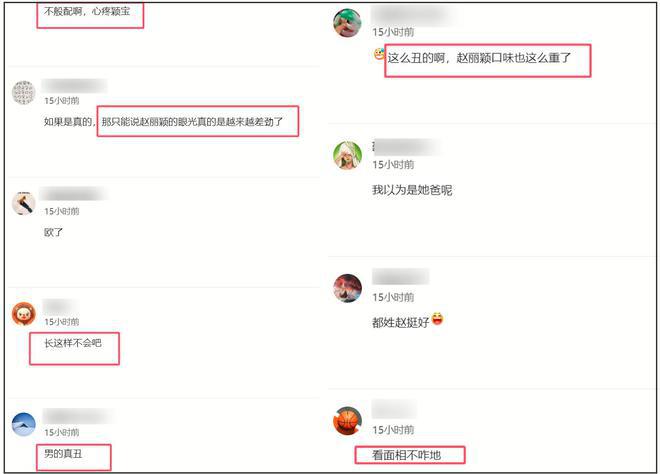Click the comment 长这样不会吧
The width and height of the screenshot is (660, 474).
pos(73,343)
